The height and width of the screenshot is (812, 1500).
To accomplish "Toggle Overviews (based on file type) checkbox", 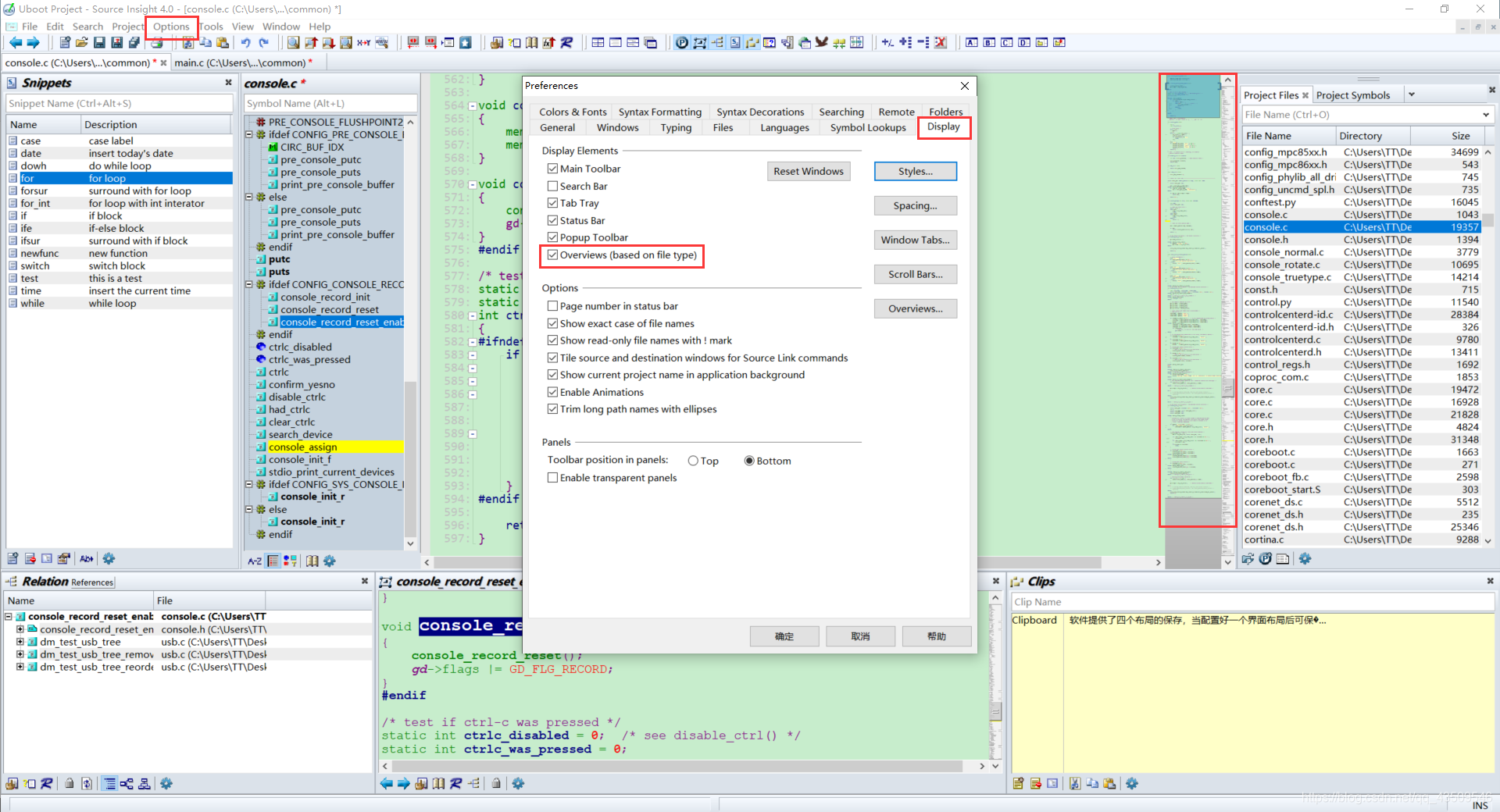I will point(552,255).
